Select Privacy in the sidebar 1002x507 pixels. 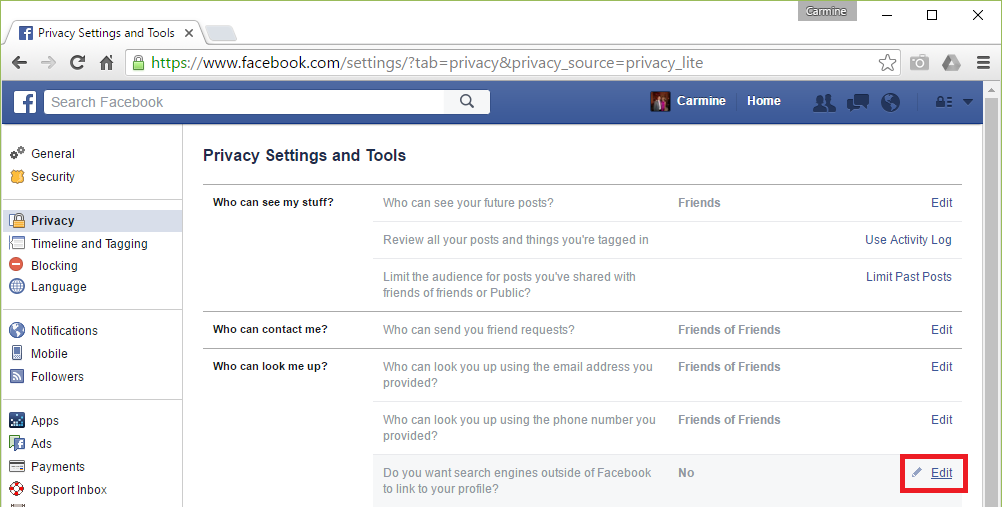[x=93, y=221]
